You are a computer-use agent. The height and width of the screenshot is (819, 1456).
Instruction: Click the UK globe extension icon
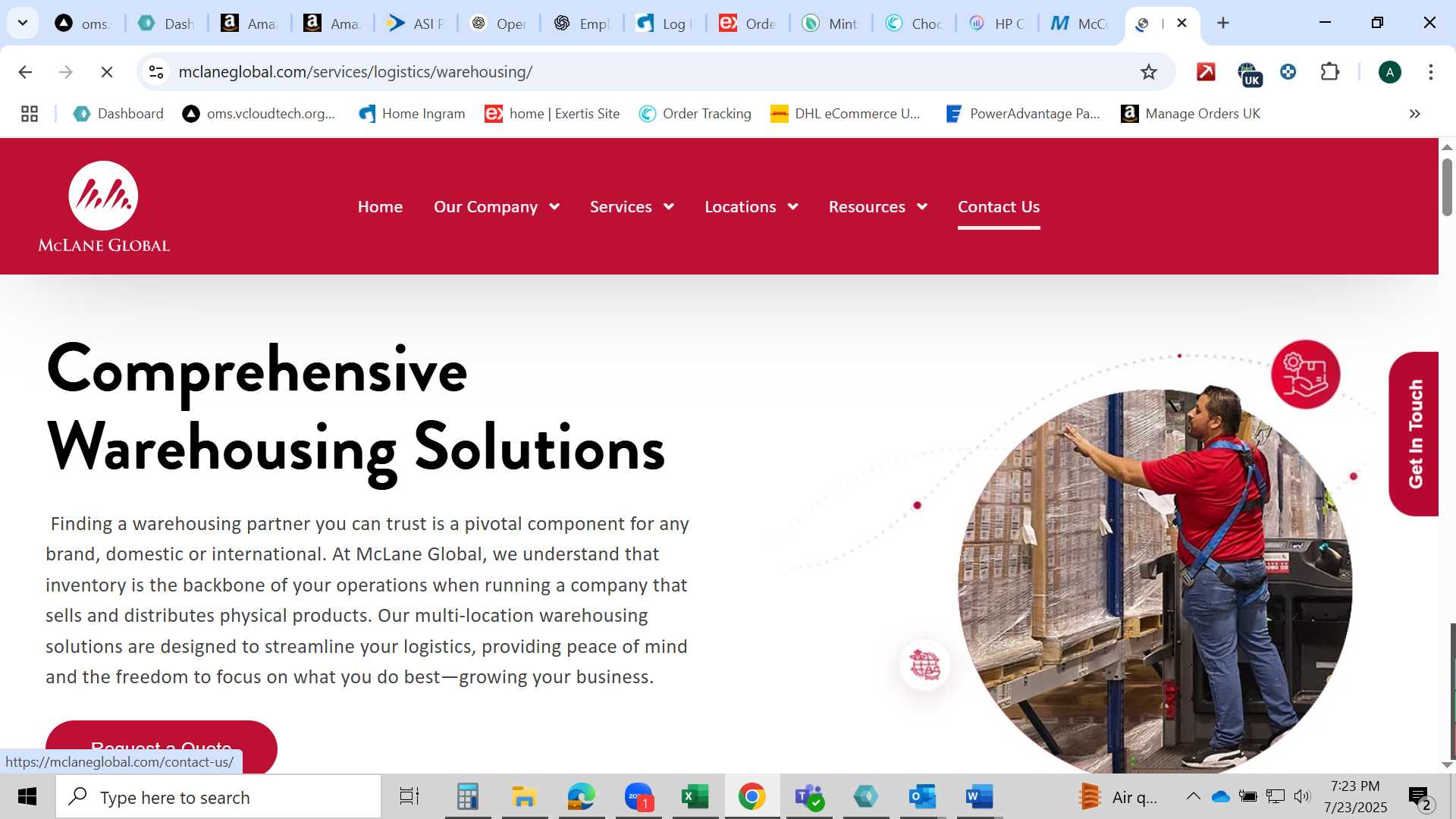(1248, 74)
